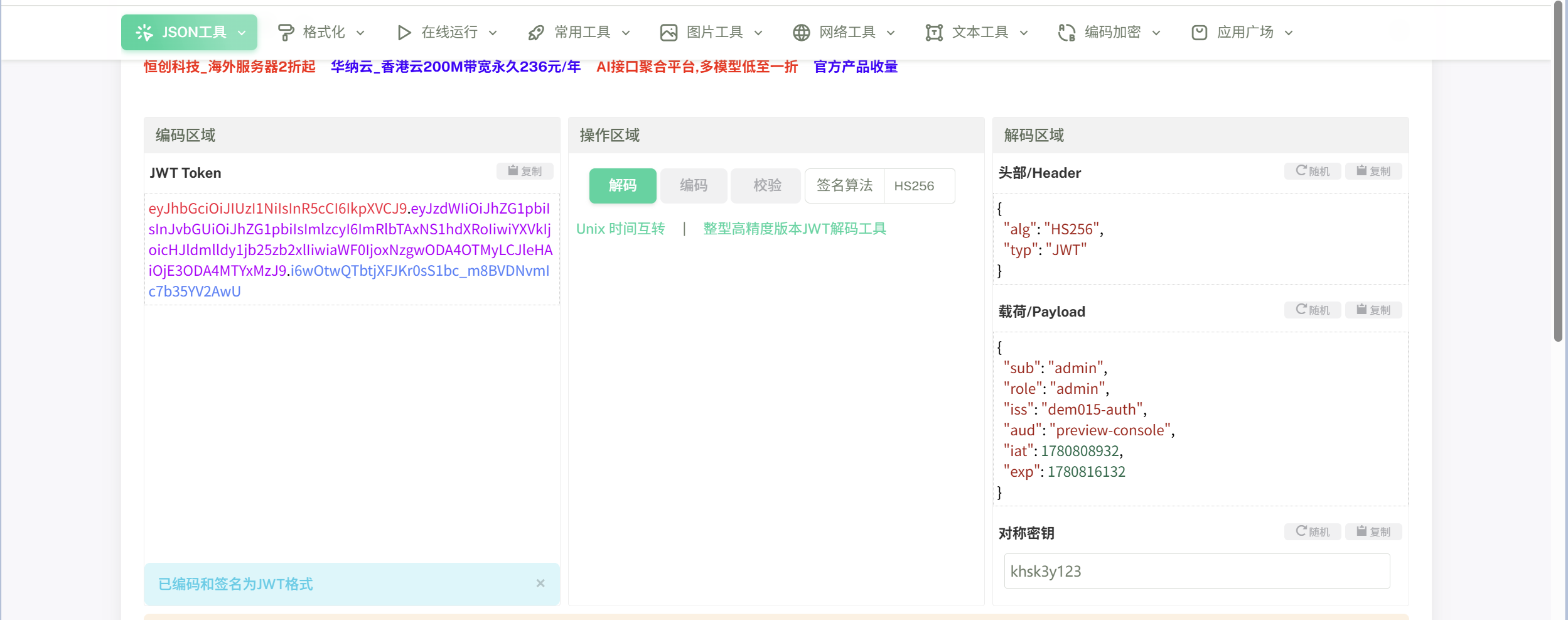The height and width of the screenshot is (620, 1568).
Task: Expand the 常用工具 menu chevron
Action: tap(626, 33)
